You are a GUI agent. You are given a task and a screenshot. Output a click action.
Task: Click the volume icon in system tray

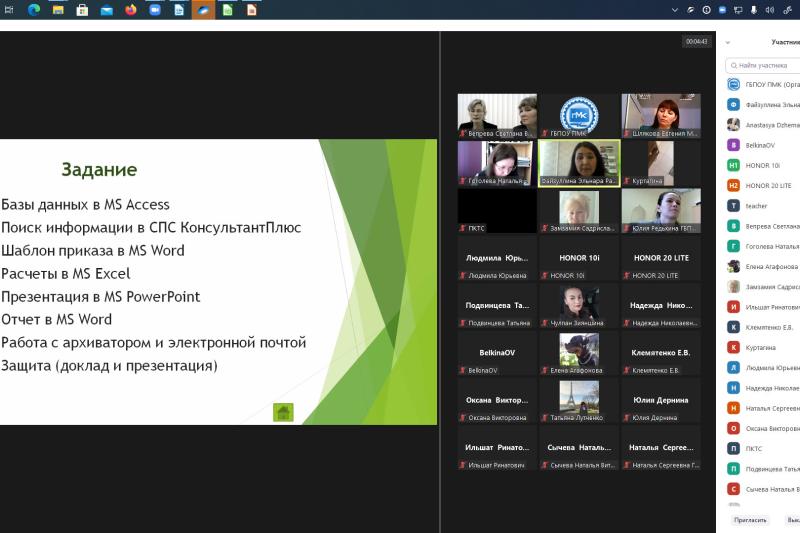769,10
